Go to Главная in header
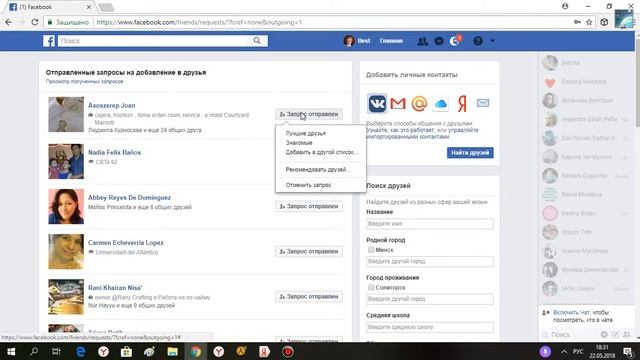The image size is (640, 360). point(391,41)
